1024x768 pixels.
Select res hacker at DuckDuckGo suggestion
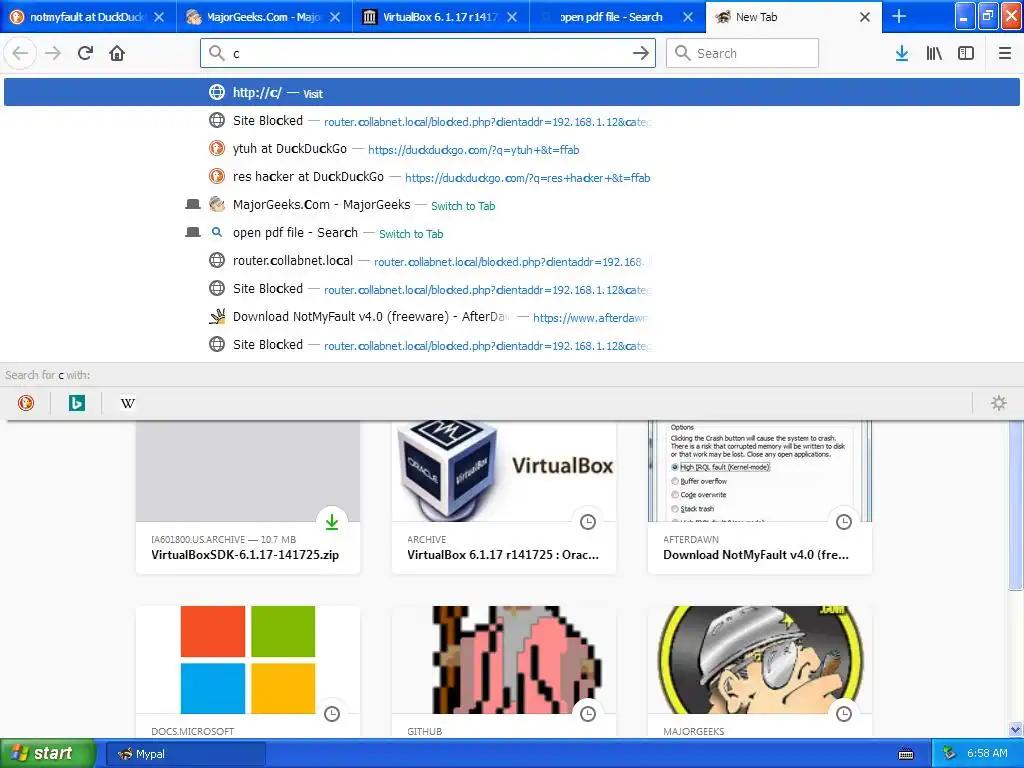point(512,177)
